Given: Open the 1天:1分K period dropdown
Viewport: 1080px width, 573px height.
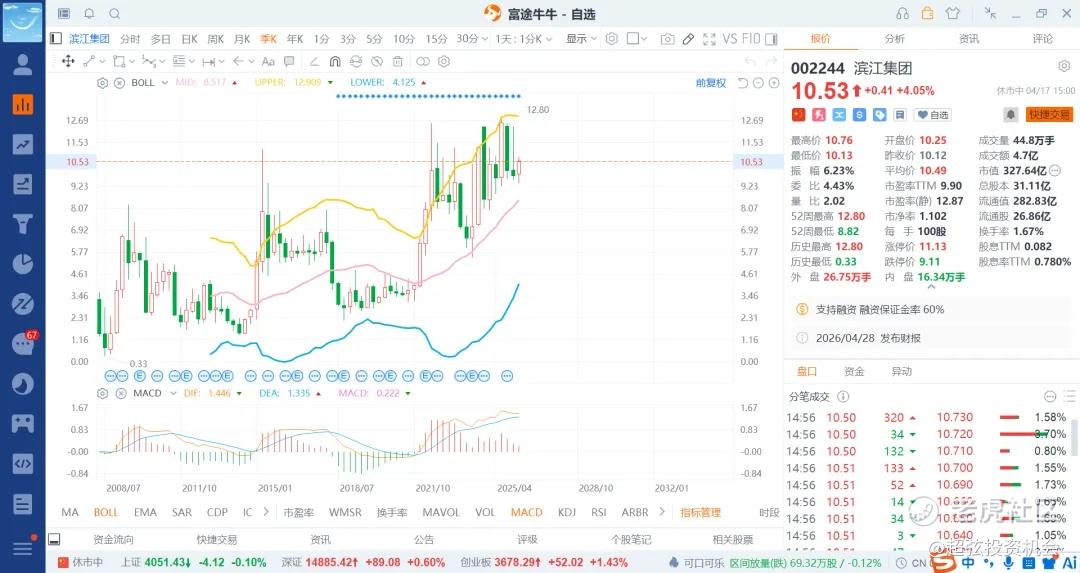Looking at the screenshot, I should pyautogui.click(x=523, y=39).
